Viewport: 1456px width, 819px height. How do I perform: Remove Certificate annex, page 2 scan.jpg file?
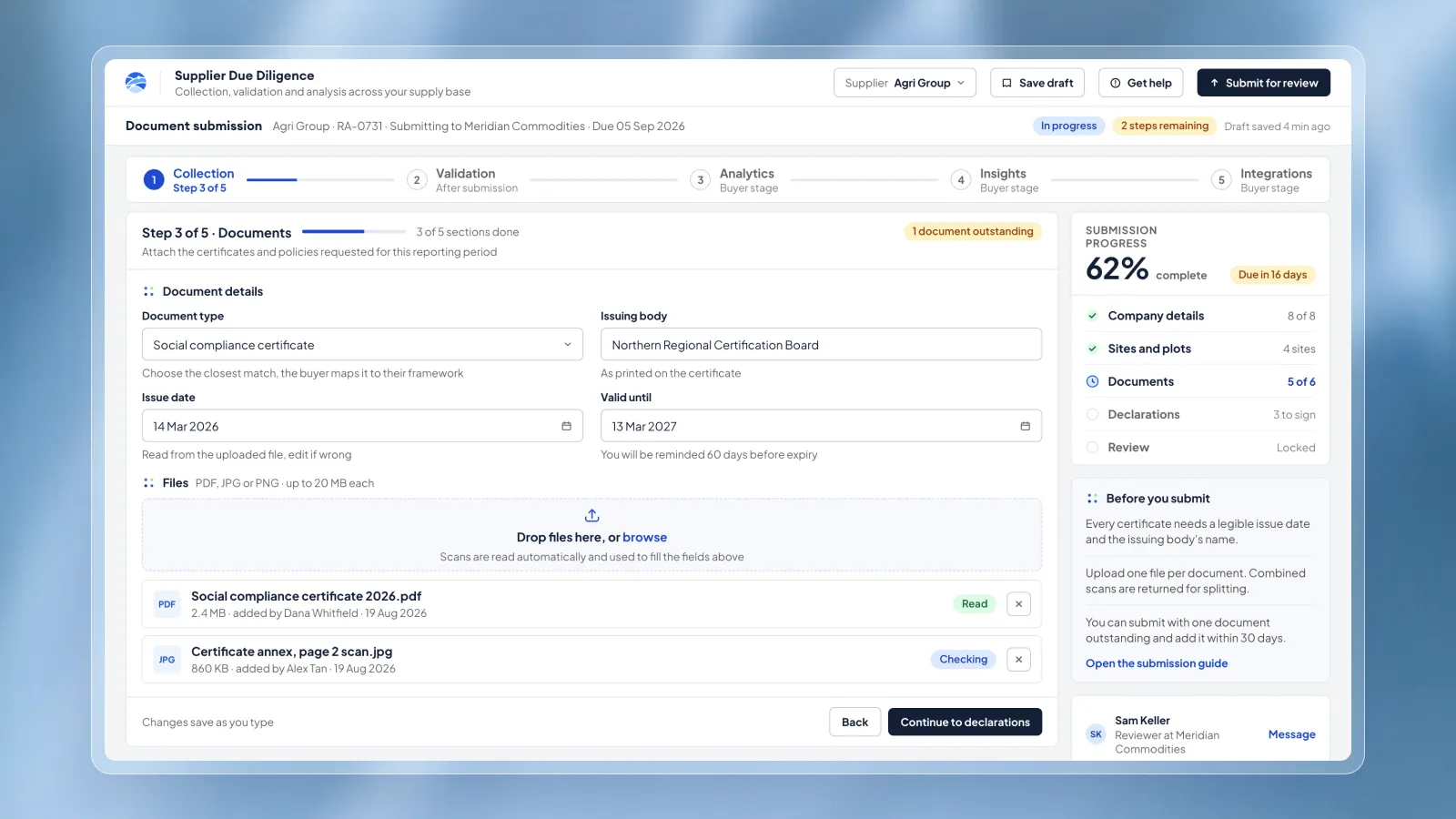[x=1018, y=660]
